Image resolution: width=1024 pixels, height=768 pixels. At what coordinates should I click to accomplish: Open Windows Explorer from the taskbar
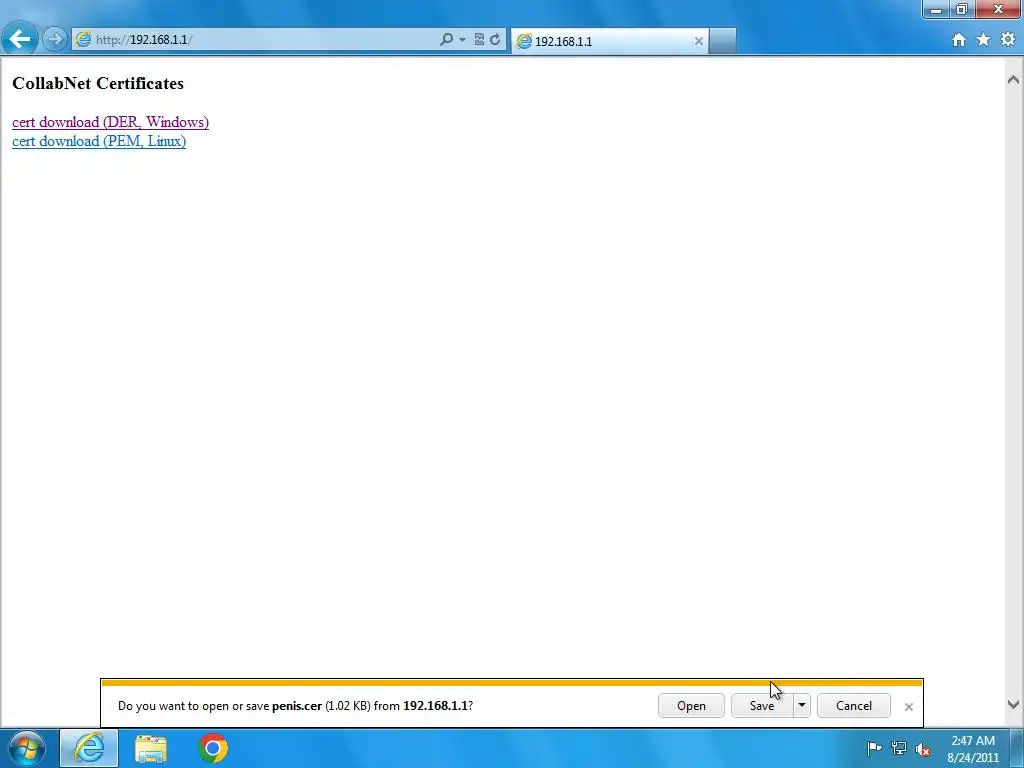click(x=151, y=748)
